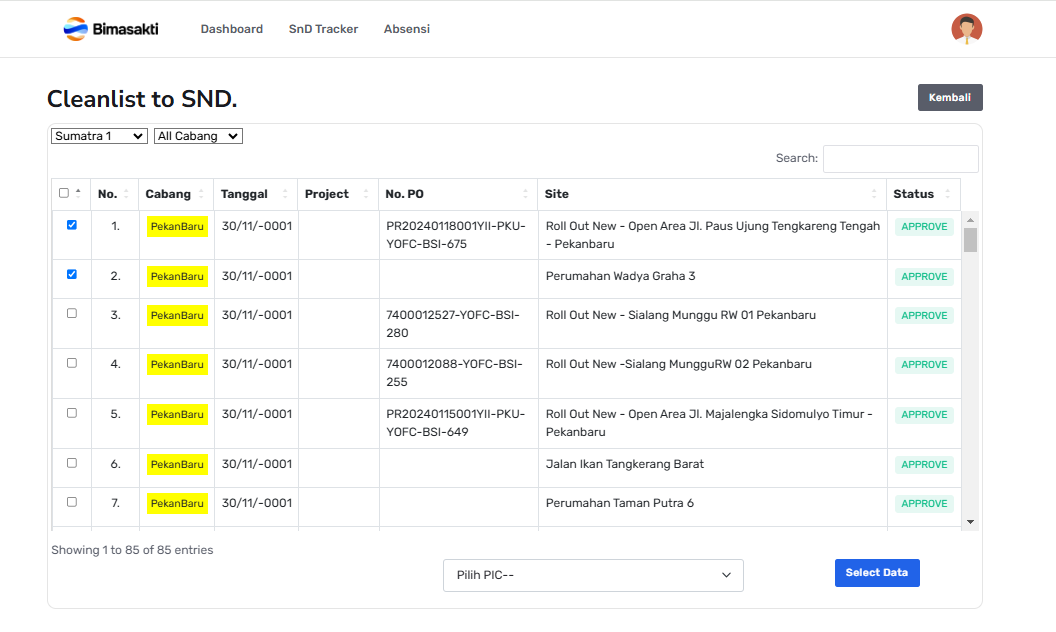Sort table by Cabang column arrows
This screenshot has width=1056, height=632.
(x=201, y=194)
